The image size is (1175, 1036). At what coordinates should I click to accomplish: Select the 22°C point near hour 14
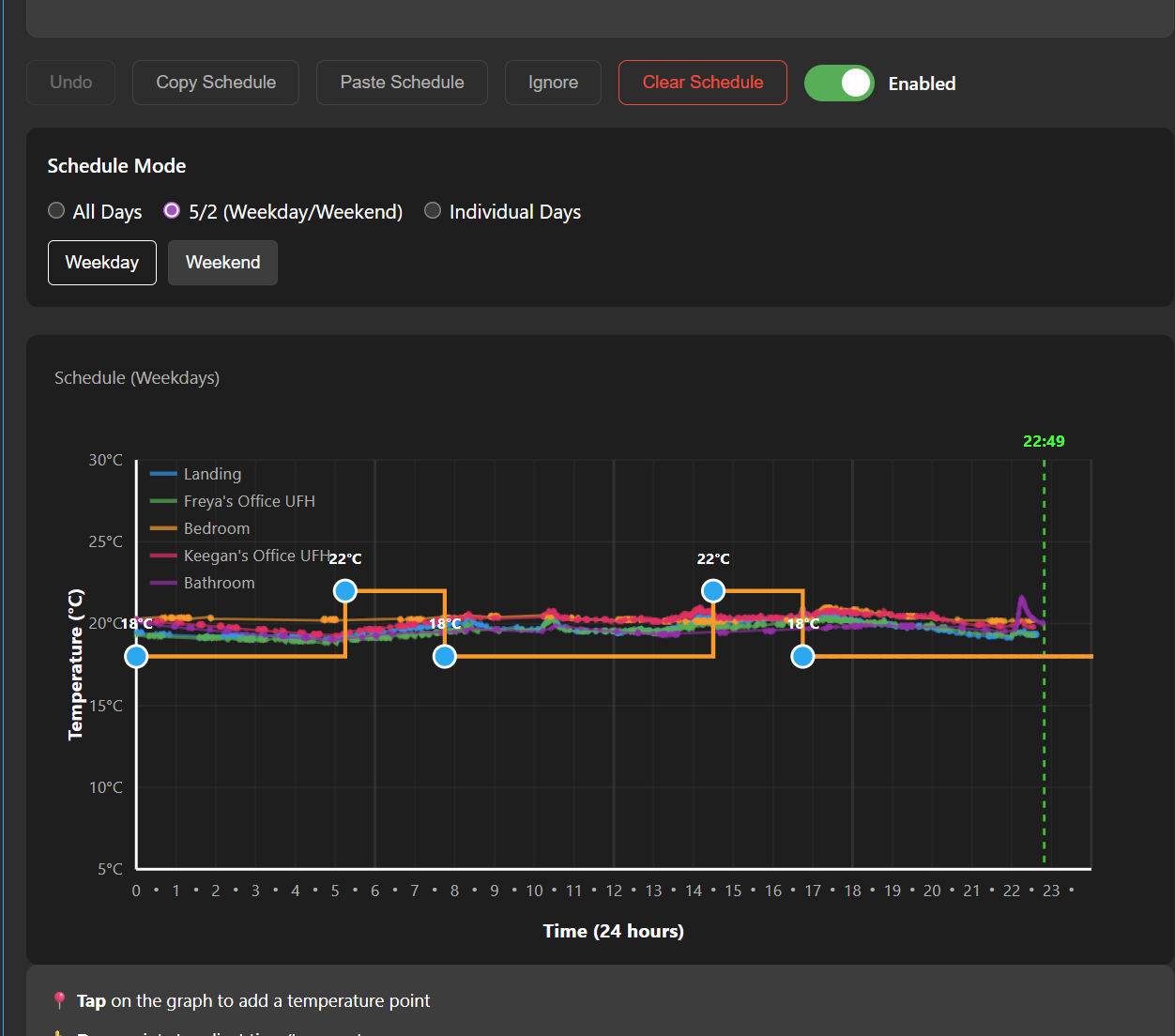point(713,591)
